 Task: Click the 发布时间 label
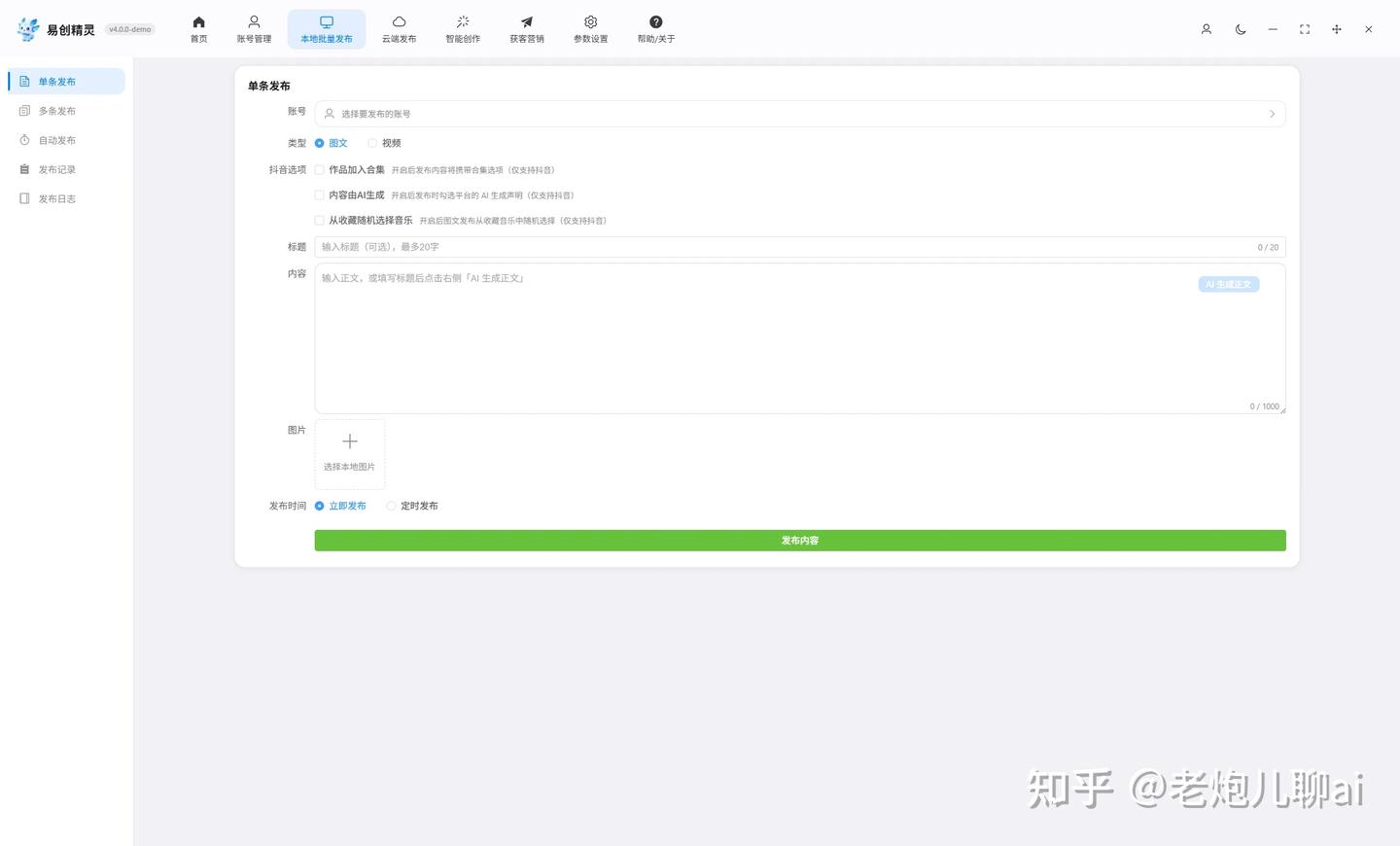click(x=288, y=506)
